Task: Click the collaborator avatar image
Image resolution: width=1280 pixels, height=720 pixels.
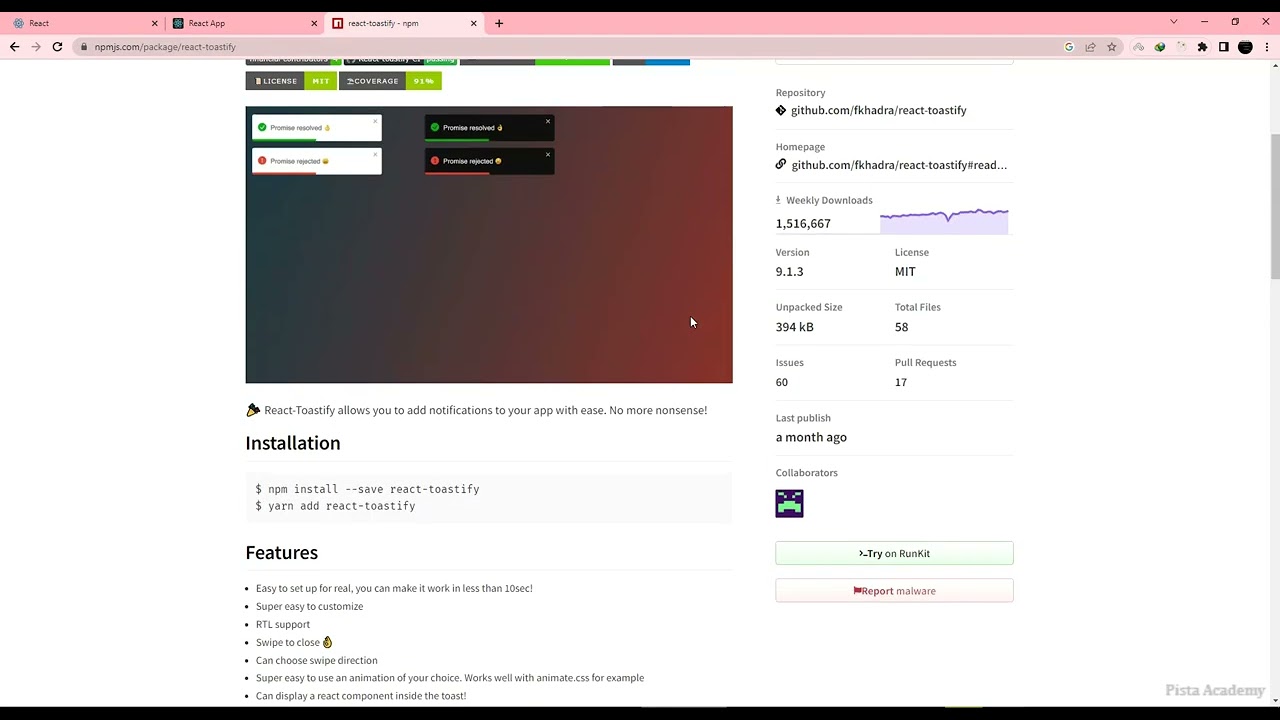Action: (789, 503)
